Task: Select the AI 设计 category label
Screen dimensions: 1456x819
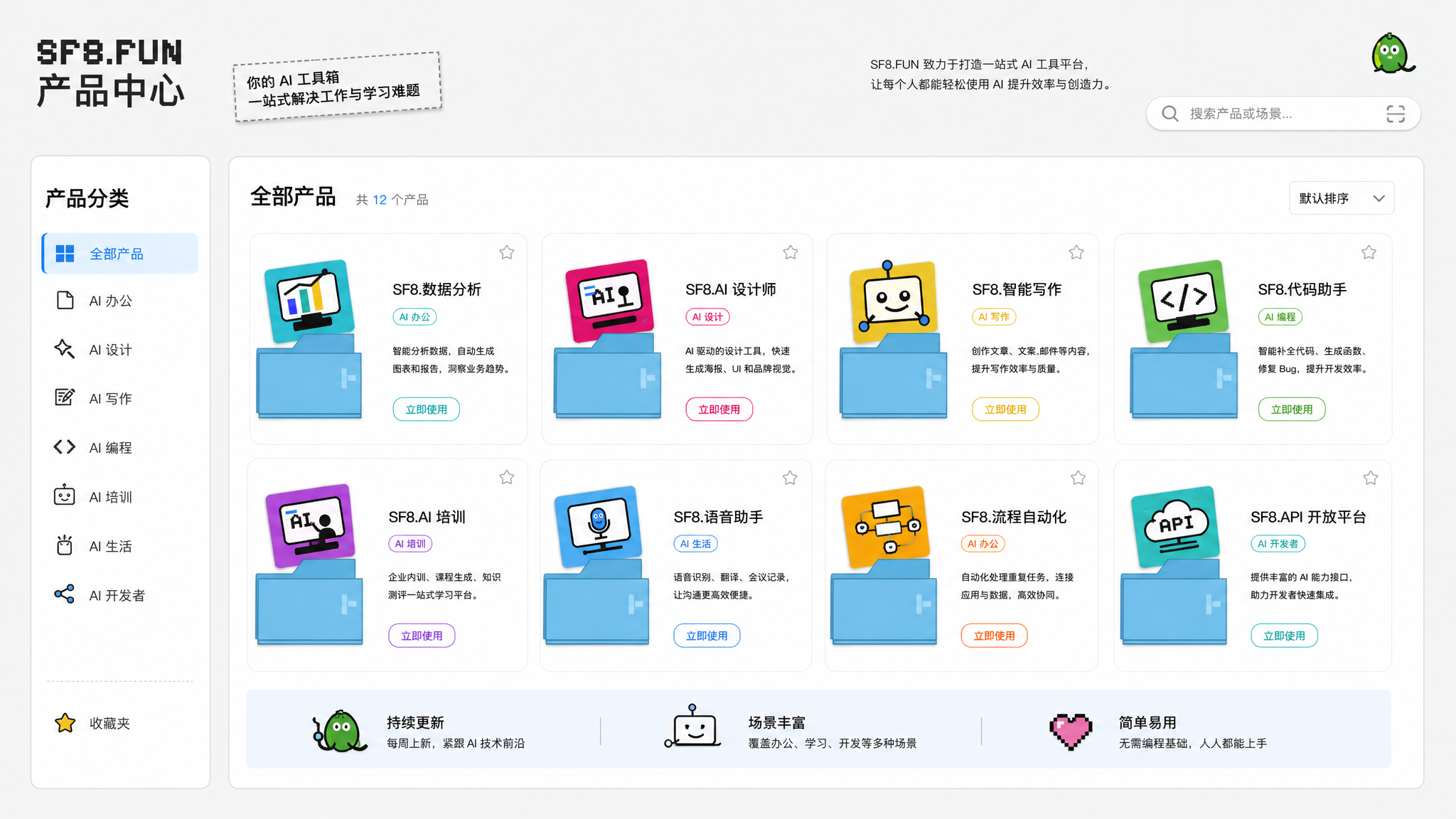Action: pyautogui.click(x=111, y=350)
